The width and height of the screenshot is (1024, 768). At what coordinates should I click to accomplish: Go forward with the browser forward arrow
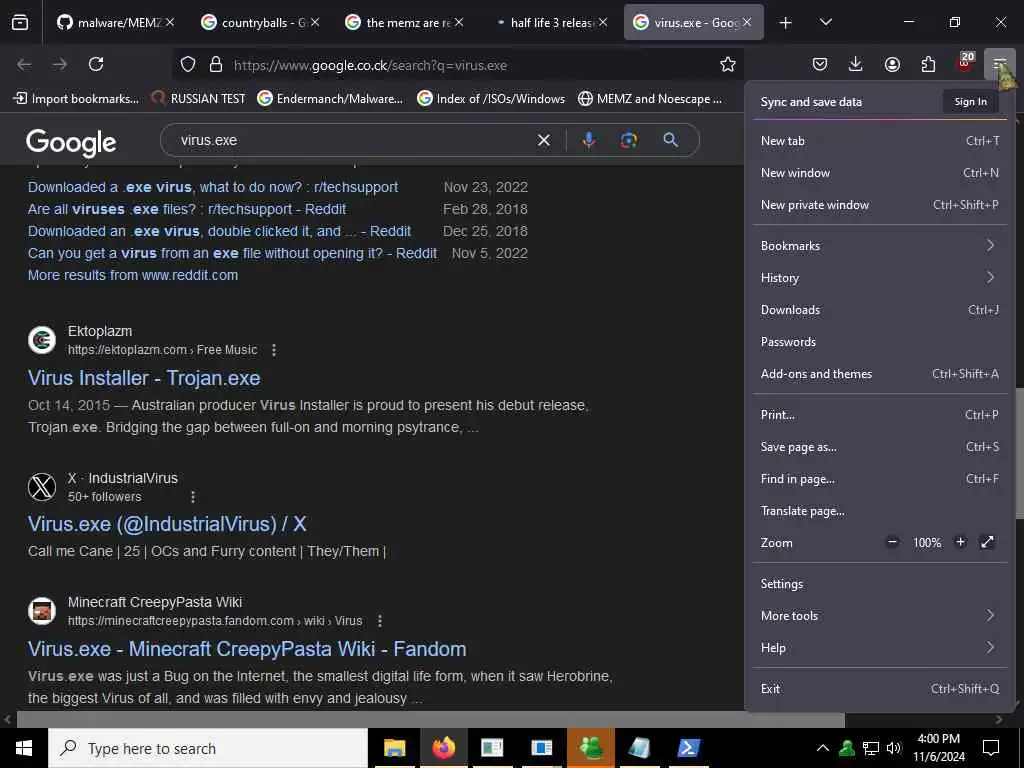(60, 64)
